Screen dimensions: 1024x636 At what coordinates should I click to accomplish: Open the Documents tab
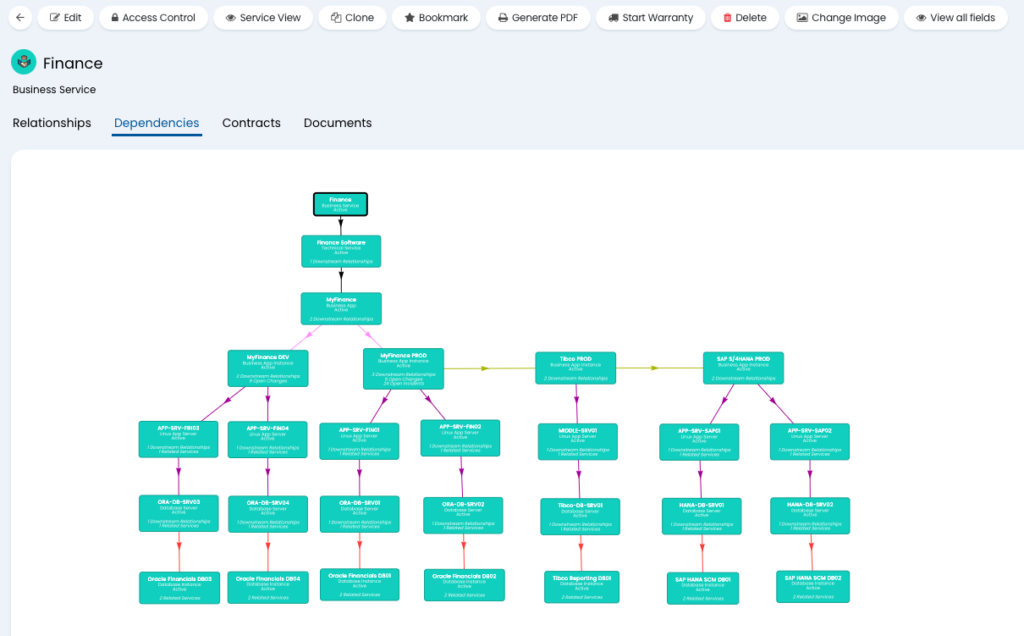coord(338,123)
